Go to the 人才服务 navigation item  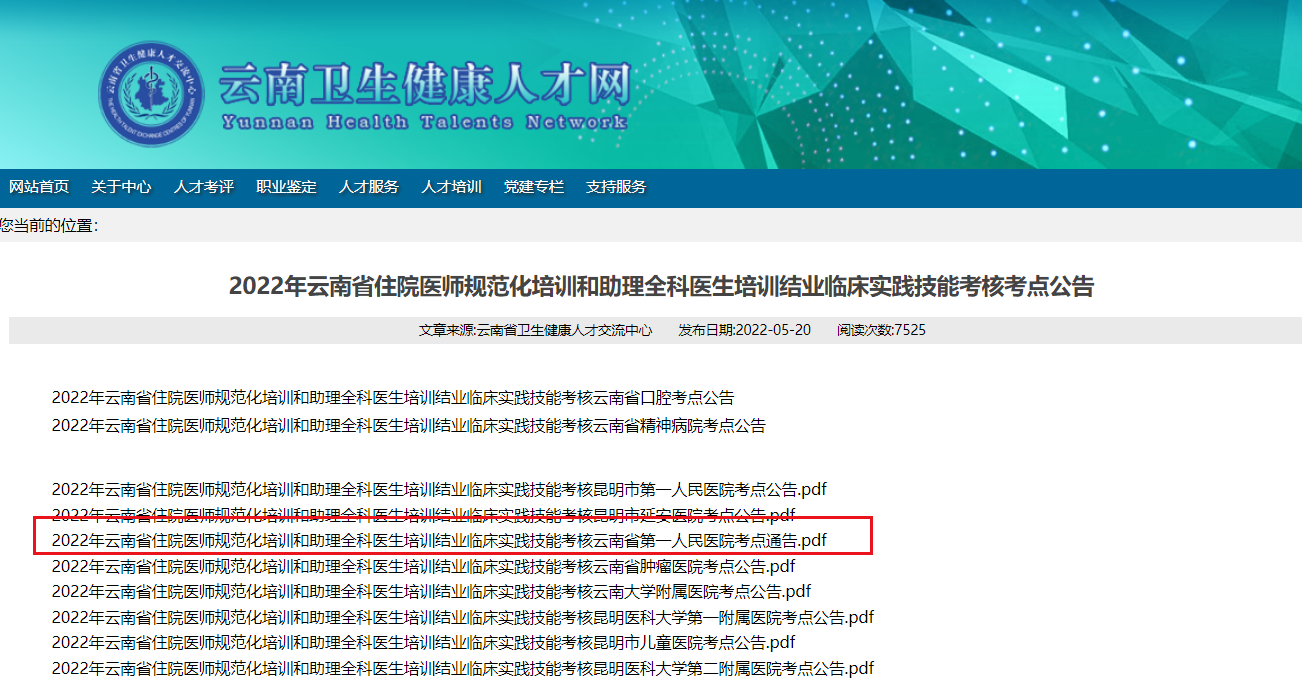[x=369, y=187]
